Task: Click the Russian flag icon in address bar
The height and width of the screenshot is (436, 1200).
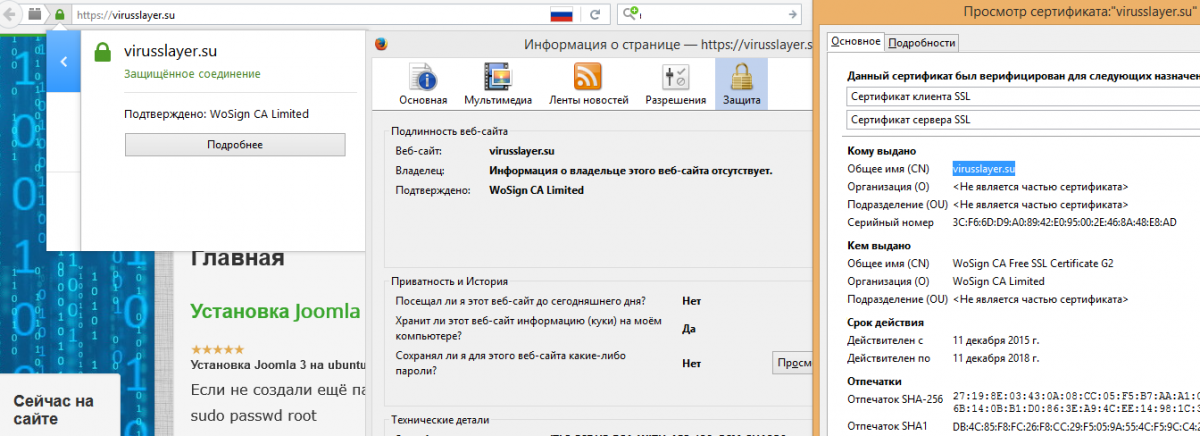Action: click(x=560, y=15)
